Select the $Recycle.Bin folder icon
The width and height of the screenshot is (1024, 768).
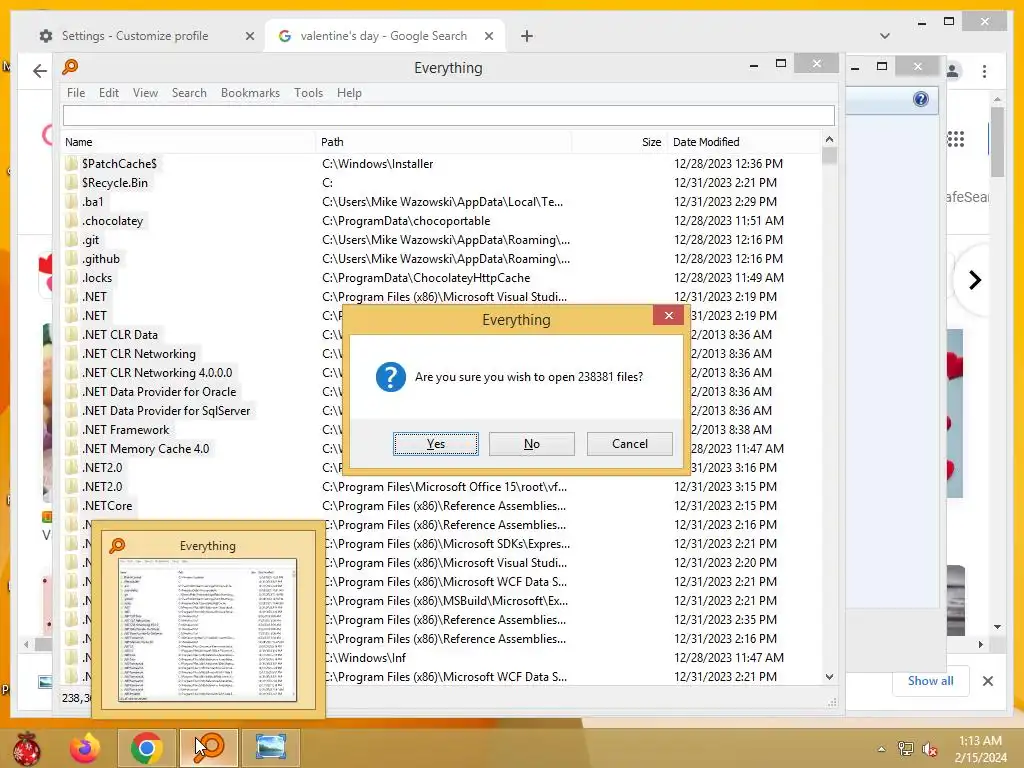pos(71,182)
